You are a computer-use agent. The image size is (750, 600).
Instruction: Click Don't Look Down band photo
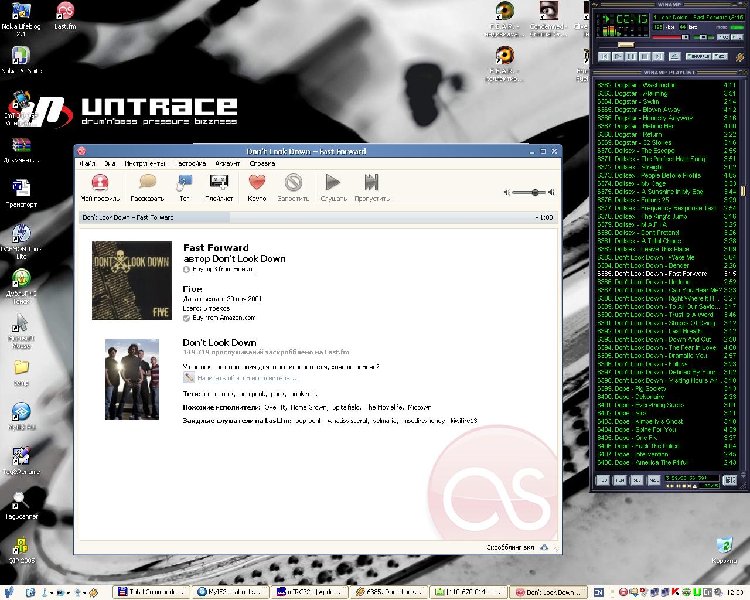(x=132, y=379)
